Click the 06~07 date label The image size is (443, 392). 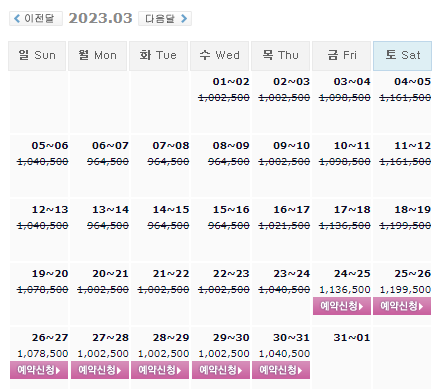tap(110, 146)
